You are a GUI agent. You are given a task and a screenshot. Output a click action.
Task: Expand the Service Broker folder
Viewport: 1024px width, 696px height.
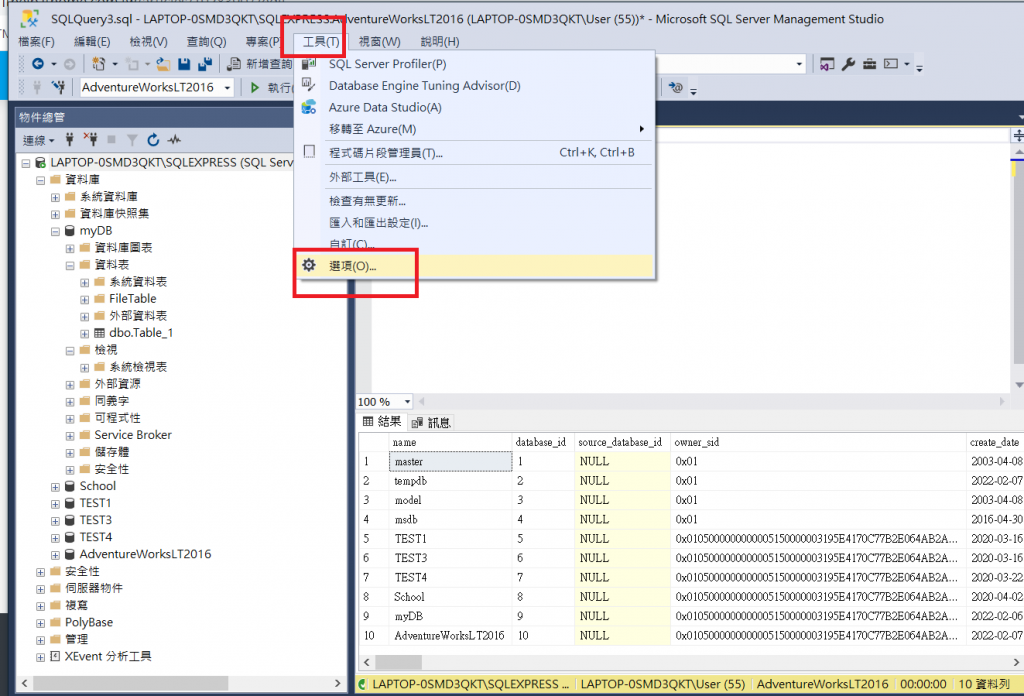click(x=70, y=435)
